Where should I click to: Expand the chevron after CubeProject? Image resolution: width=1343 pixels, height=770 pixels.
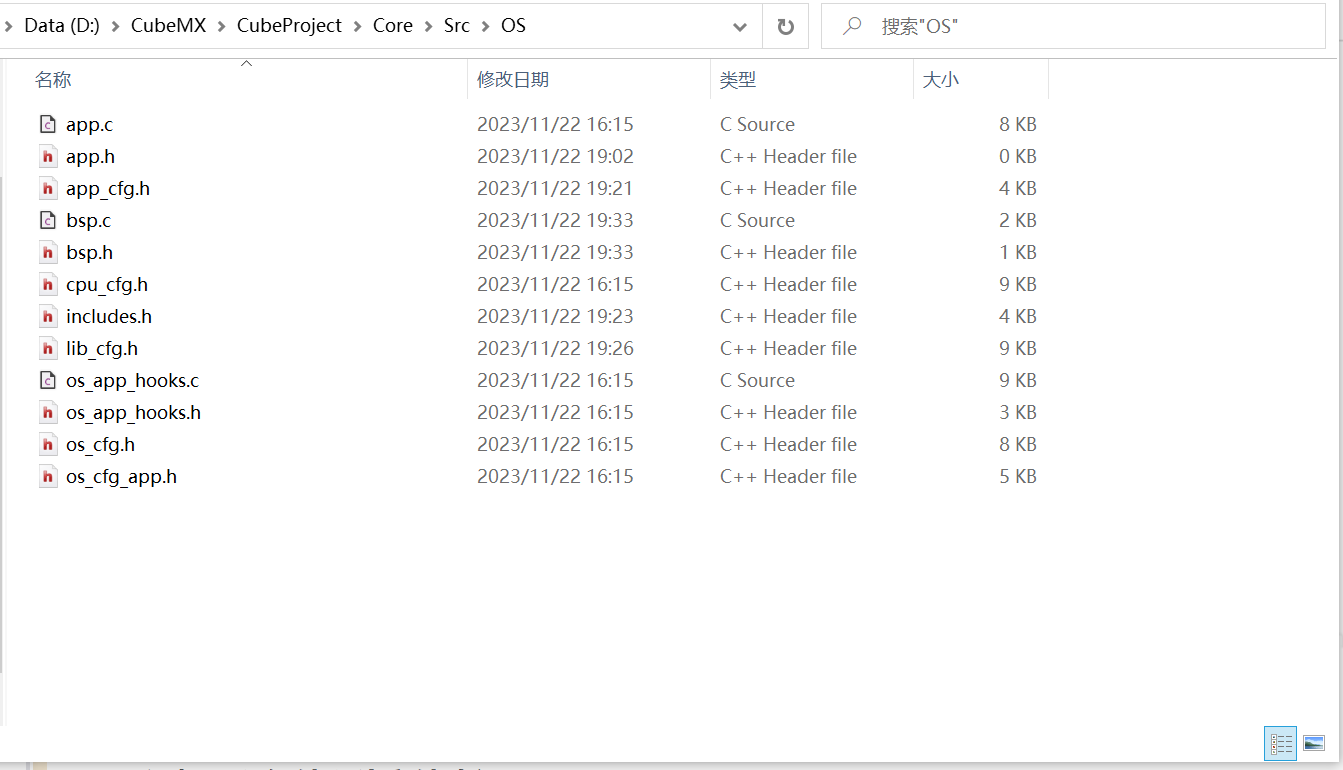point(357,26)
